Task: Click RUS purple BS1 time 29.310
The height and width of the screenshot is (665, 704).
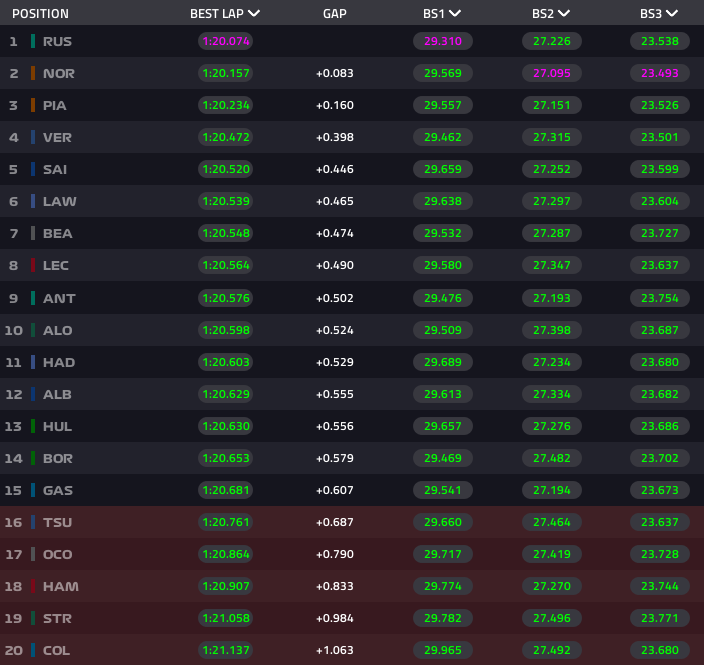Action: pyautogui.click(x=442, y=41)
